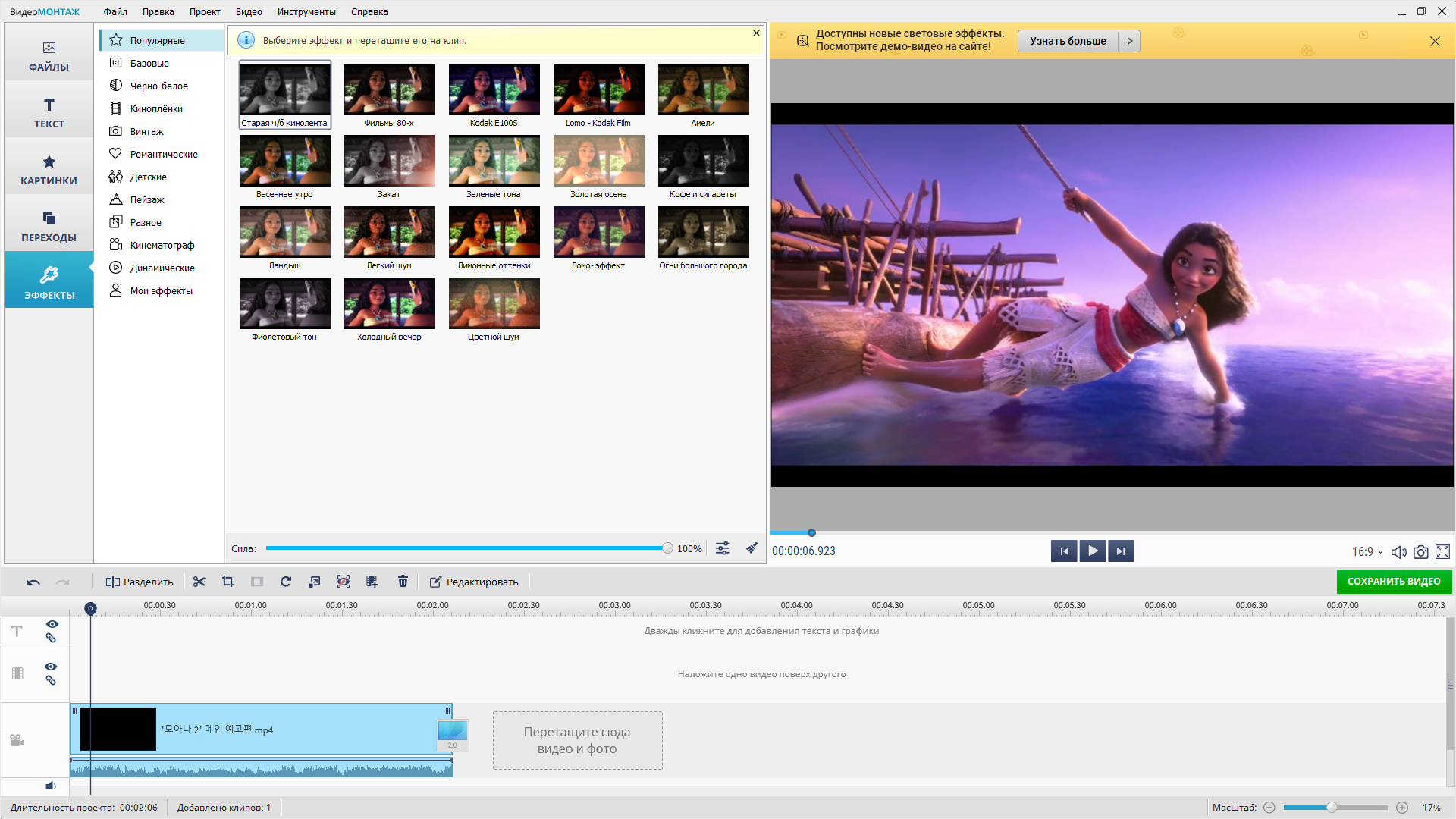Undo the last action
This screenshot has width=1456, height=819.
coord(33,582)
